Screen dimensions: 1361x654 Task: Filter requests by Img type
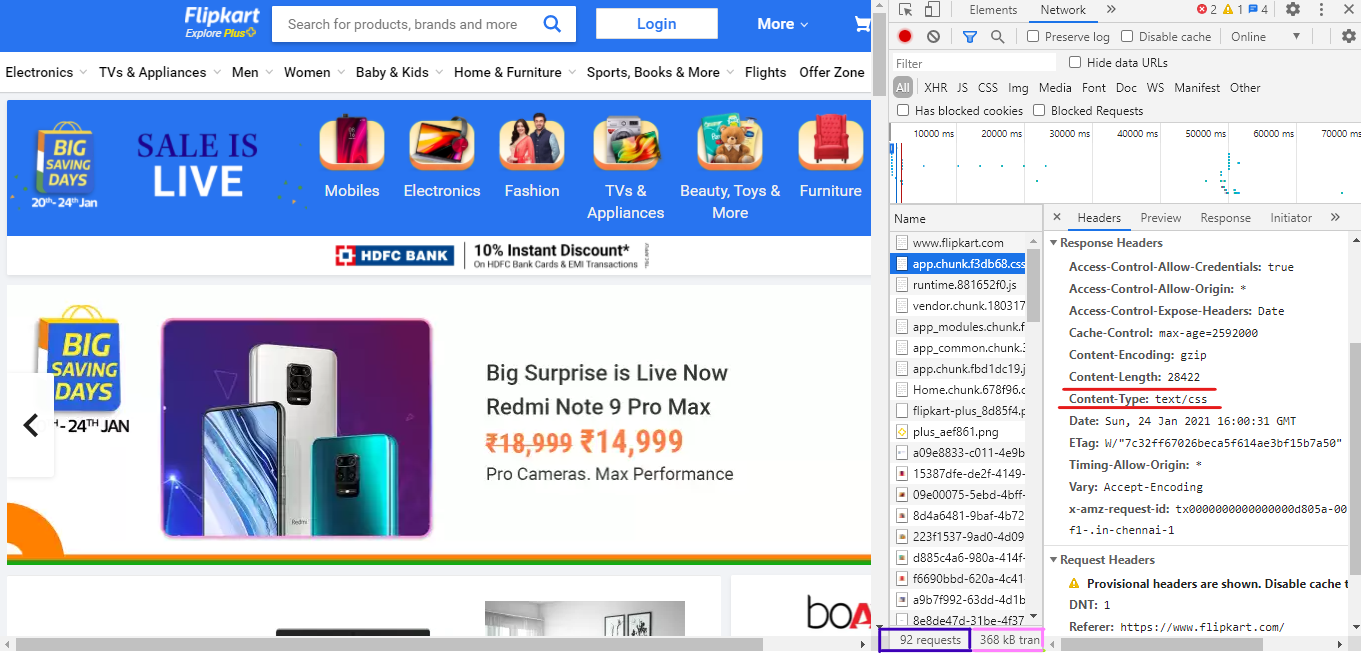(1018, 88)
